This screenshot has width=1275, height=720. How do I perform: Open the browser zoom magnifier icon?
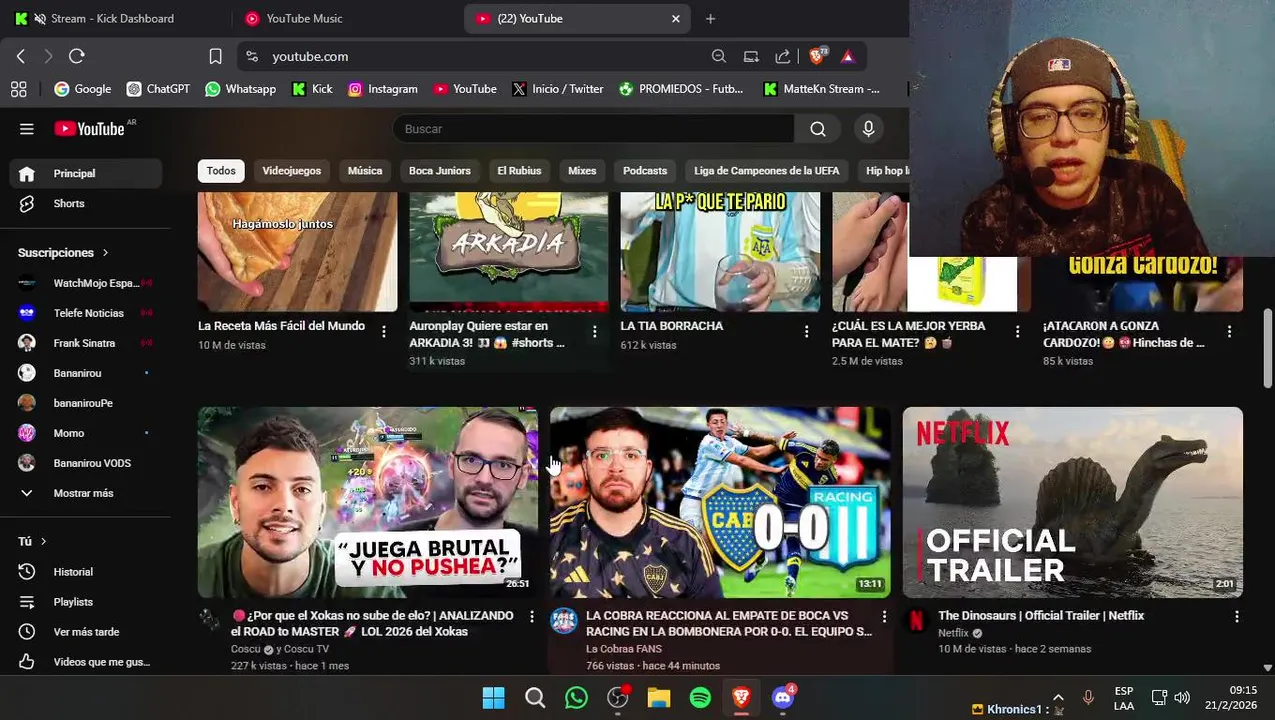(719, 56)
